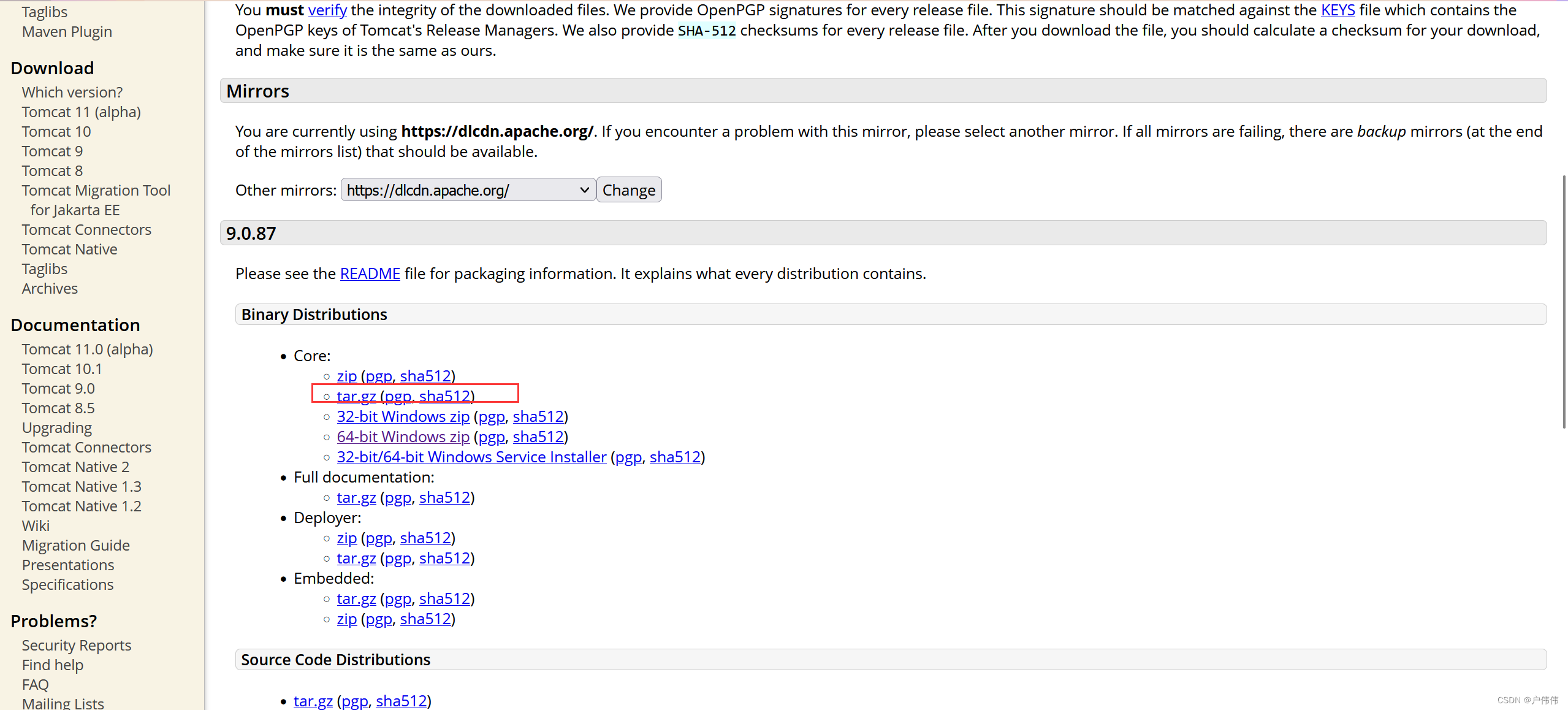The image size is (1568, 710).
Task: Open the KEYS file link
Action: (1338, 10)
